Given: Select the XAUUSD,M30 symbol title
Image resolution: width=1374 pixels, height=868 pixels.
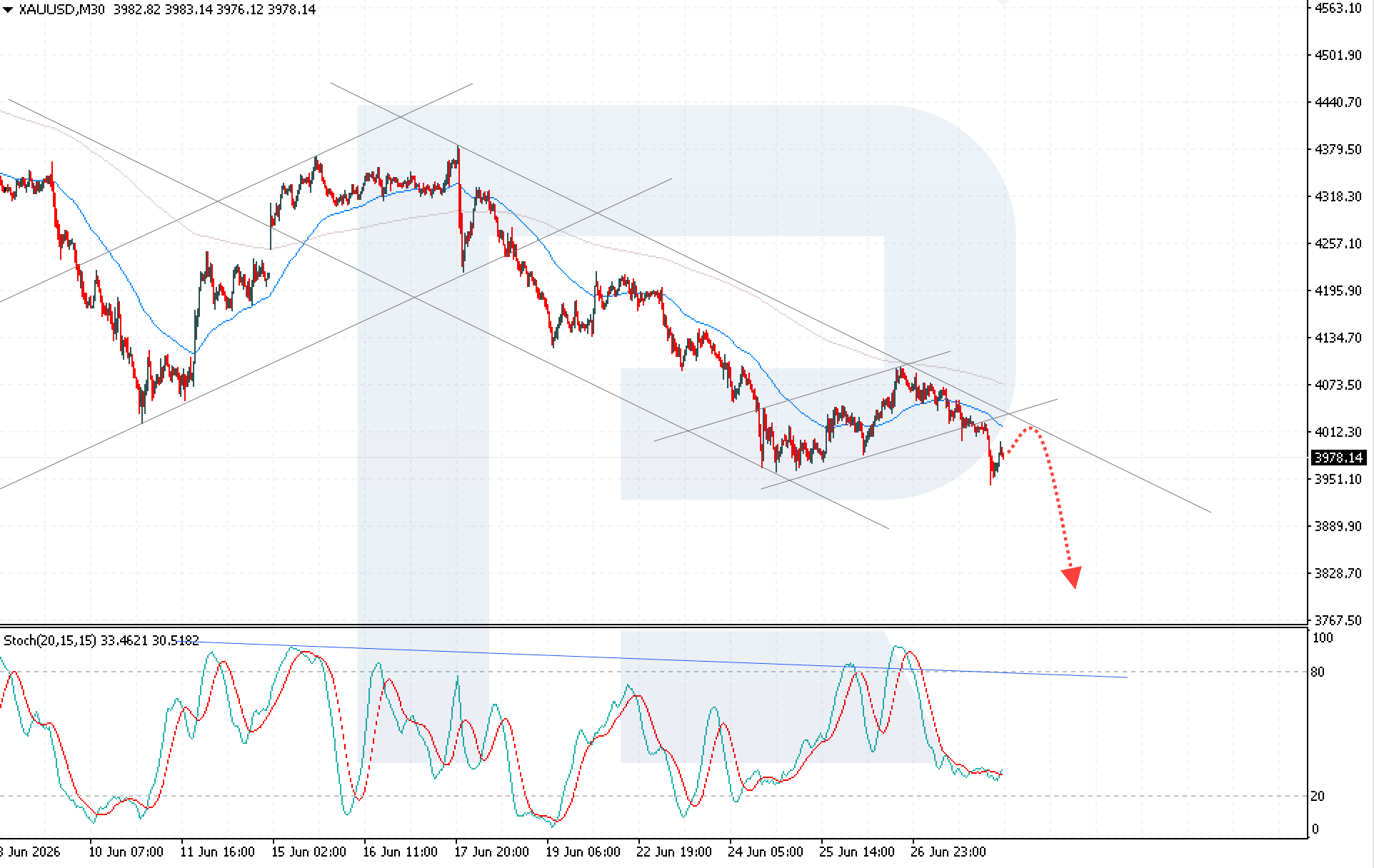Looking at the screenshot, I should [x=61, y=9].
